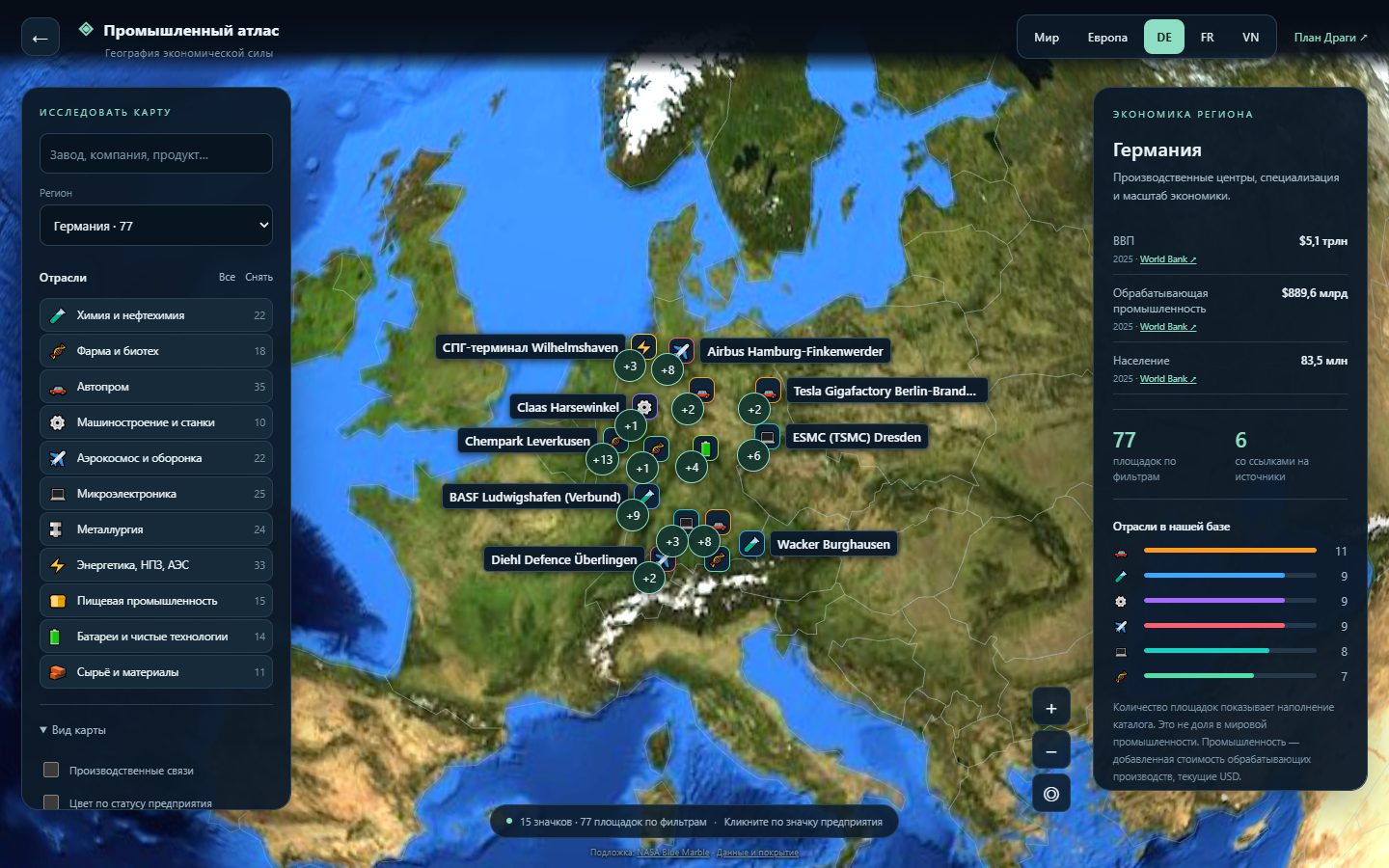Screen dimensions: 1389x868
Task: Expand the +8 cluster below Airbus airplane marker
Action: click(667, 369)
